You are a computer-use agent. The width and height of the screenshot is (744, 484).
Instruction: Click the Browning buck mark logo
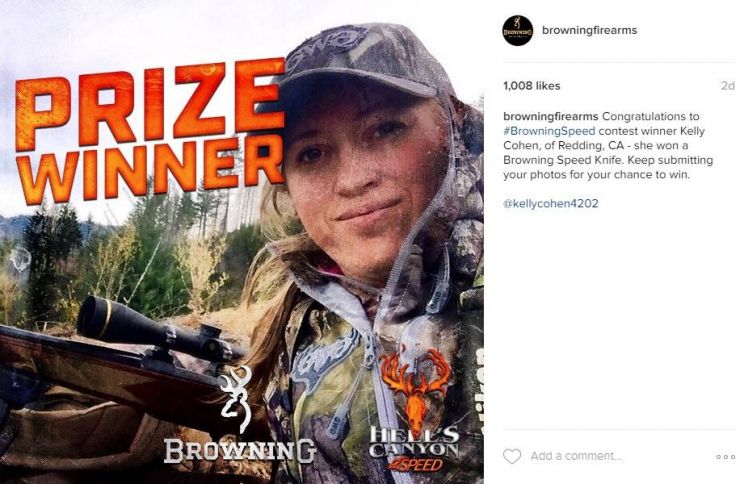[236, 398]
